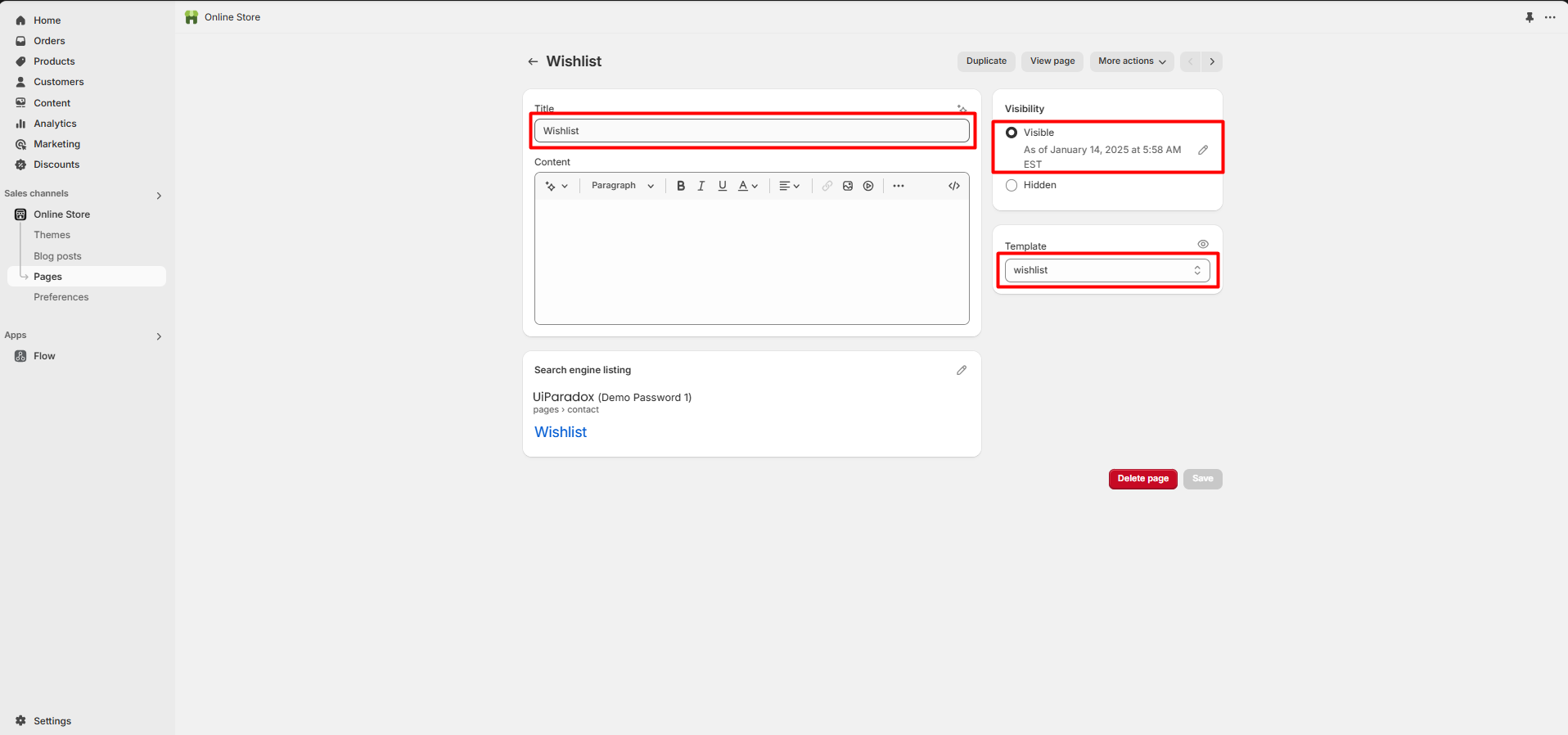
Task: Preview the template using the eye icon
Action: point(1203,244)
